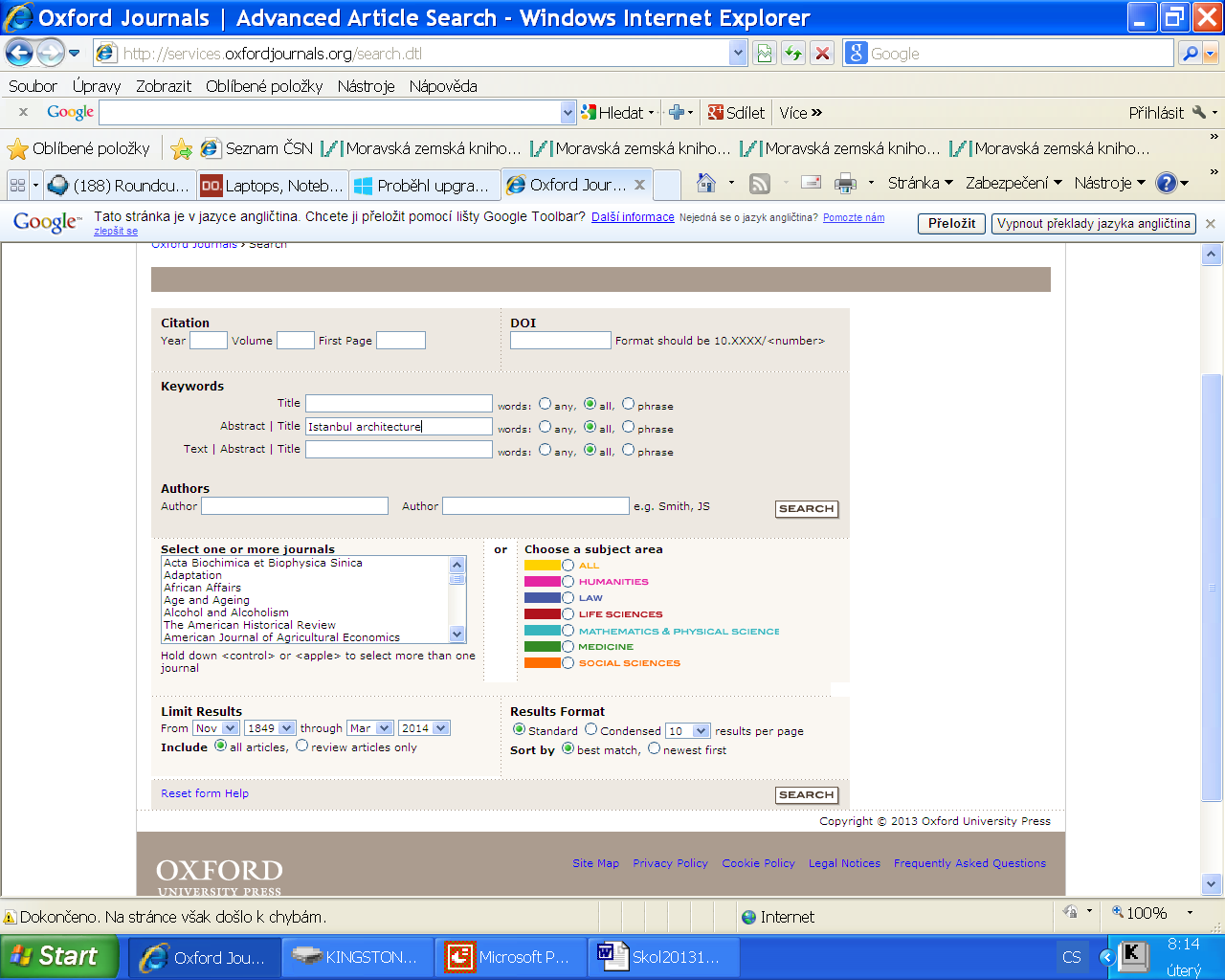Click the DOI input field

(x=560, y=341)
